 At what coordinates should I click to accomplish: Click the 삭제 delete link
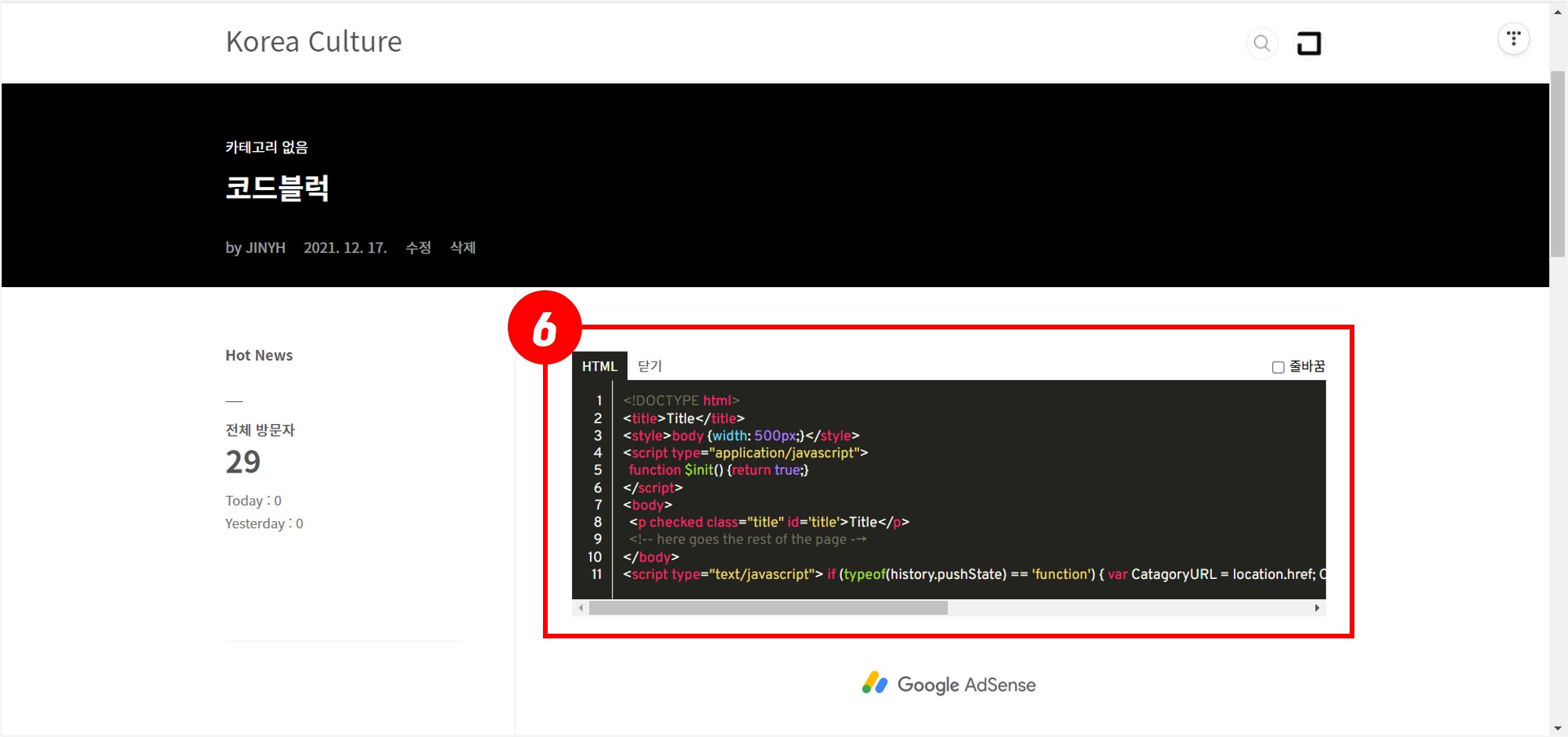pyautogui.click(x=463, y=247)
